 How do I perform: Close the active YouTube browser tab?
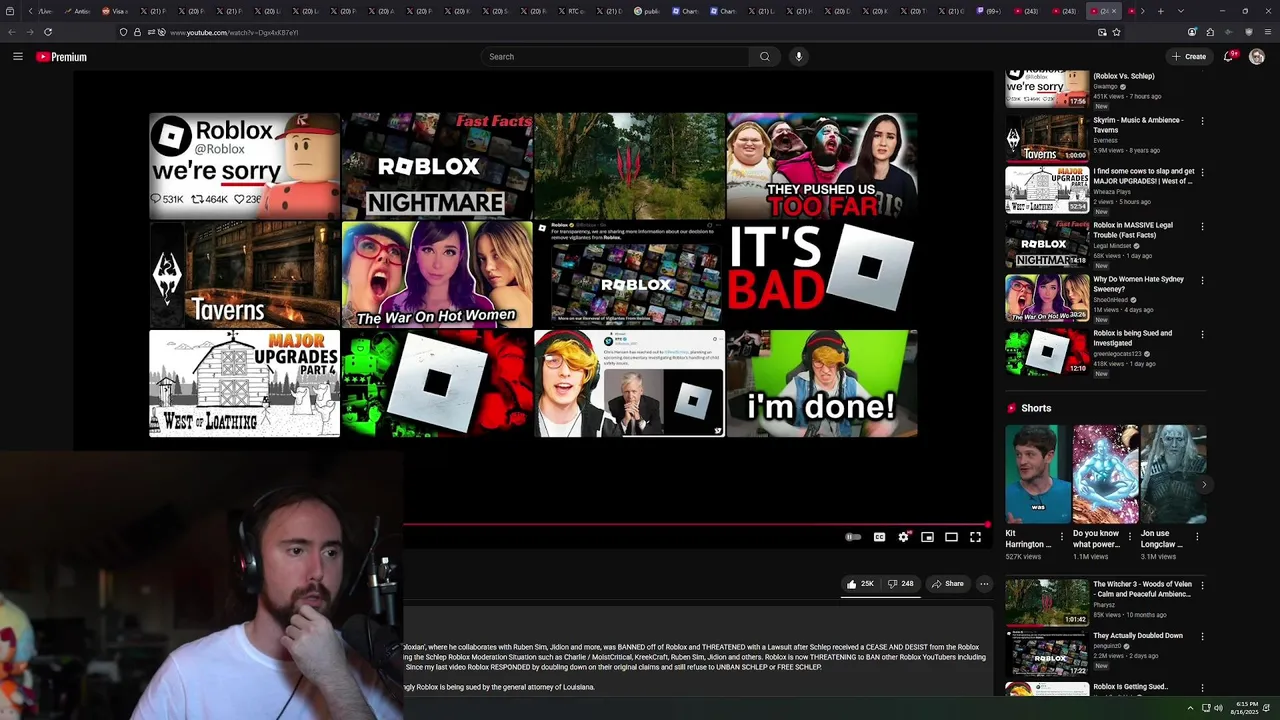1114,11
